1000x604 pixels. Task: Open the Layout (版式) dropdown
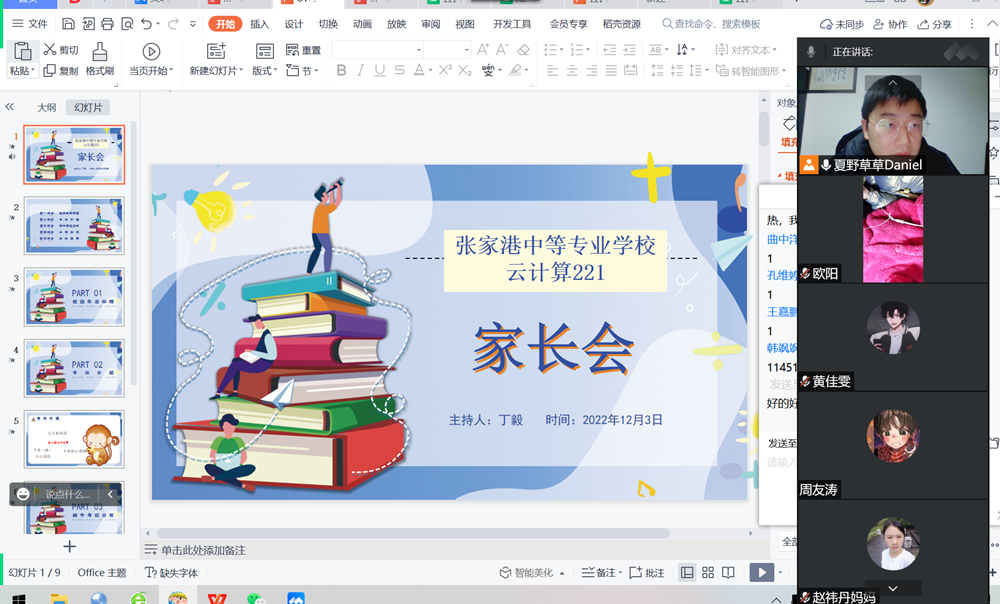[264, 71]
